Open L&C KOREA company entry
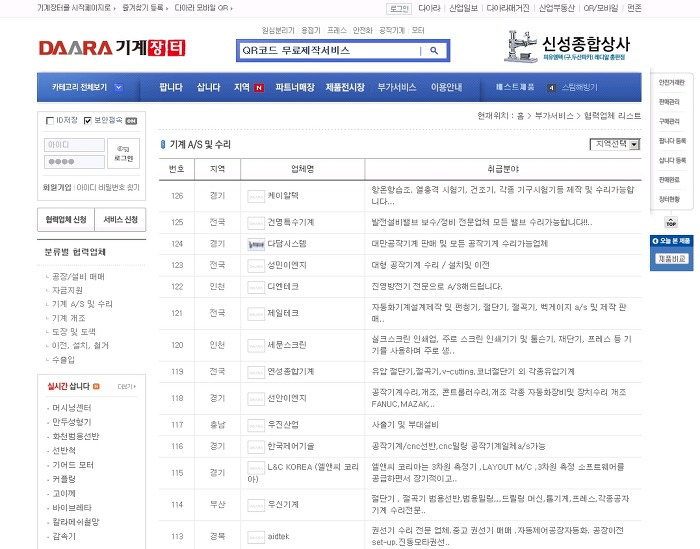 [304, 473]
